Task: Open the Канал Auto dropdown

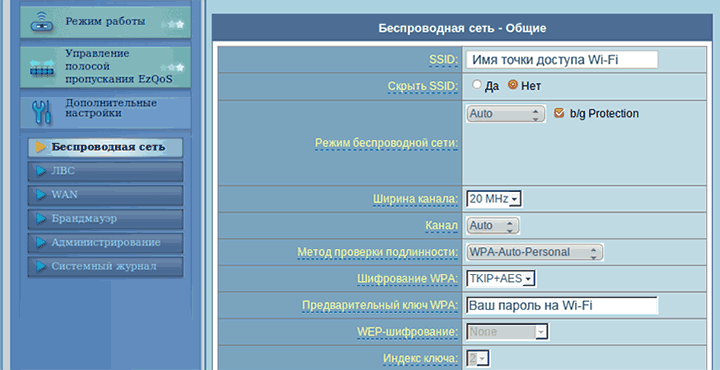Action: pos(493,225)
